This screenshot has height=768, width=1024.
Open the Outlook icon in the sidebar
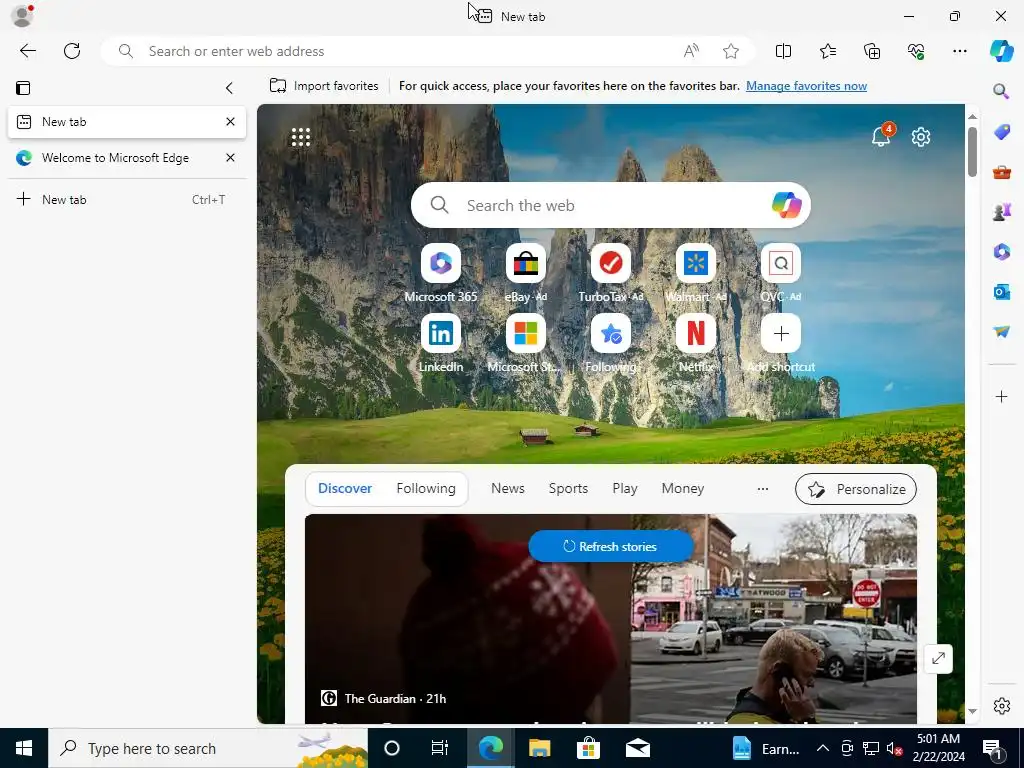(x=1001, y=291)
